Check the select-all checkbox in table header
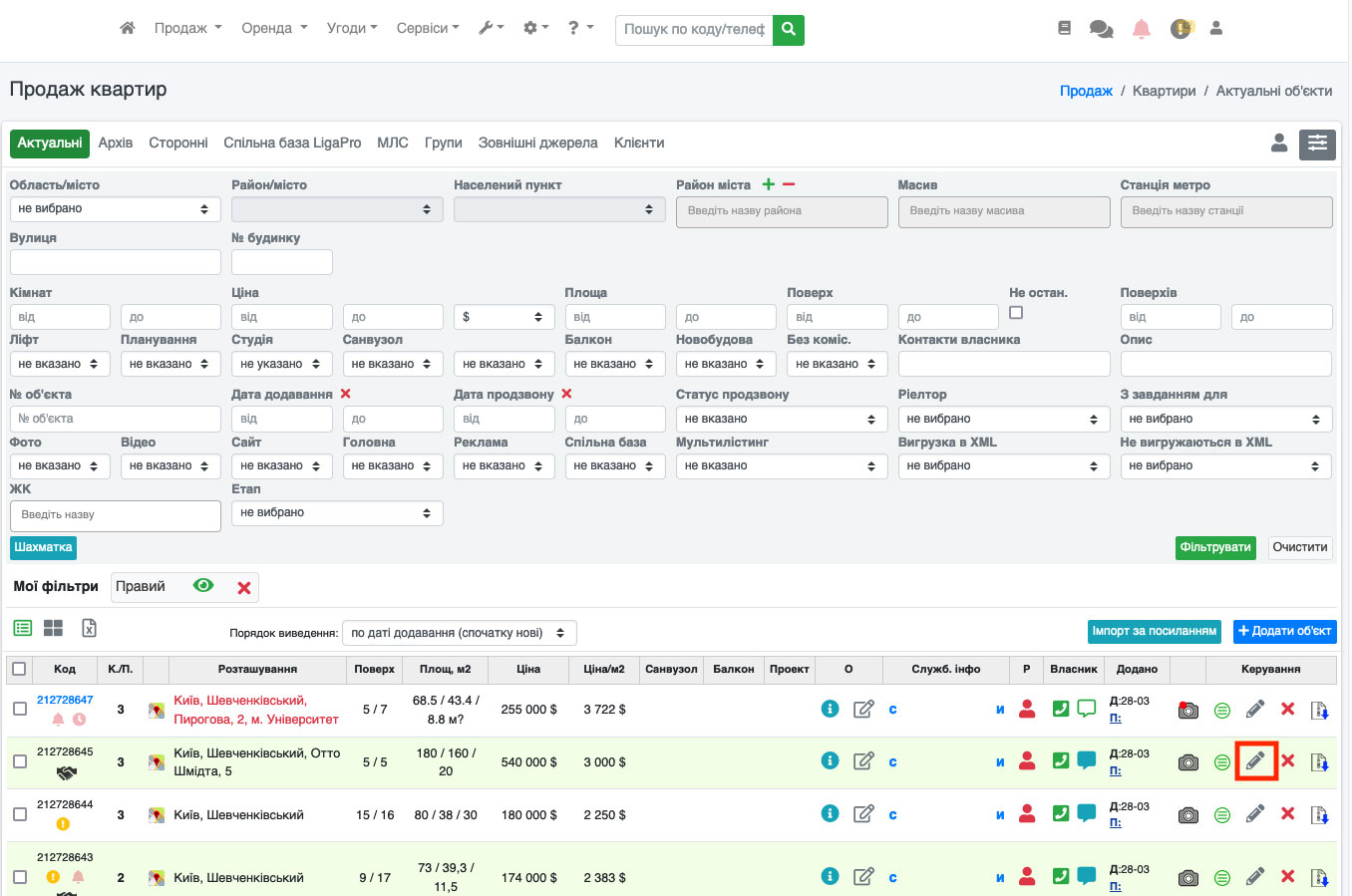 tap(19, 669)
